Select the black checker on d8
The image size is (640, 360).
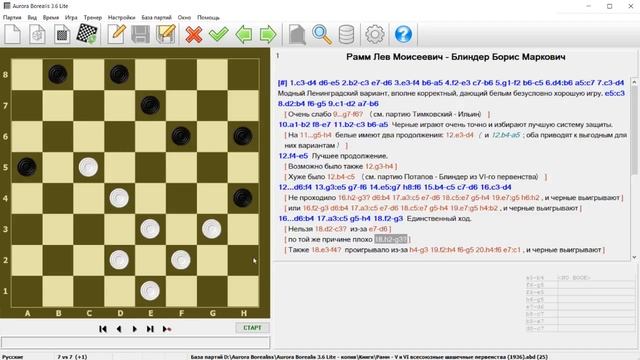(x=119, y=75)
